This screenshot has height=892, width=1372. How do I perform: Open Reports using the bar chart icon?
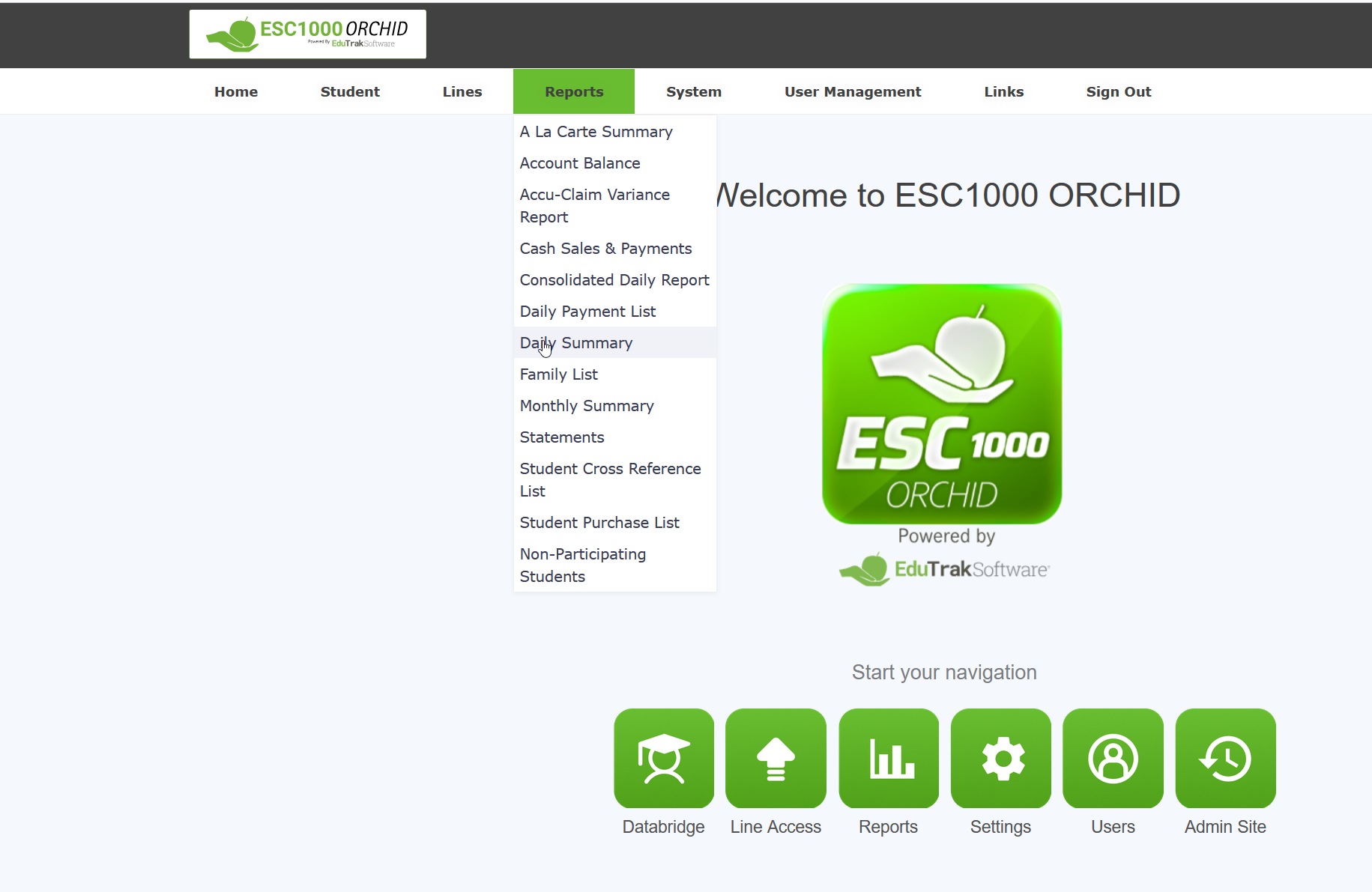click(888, 758)
